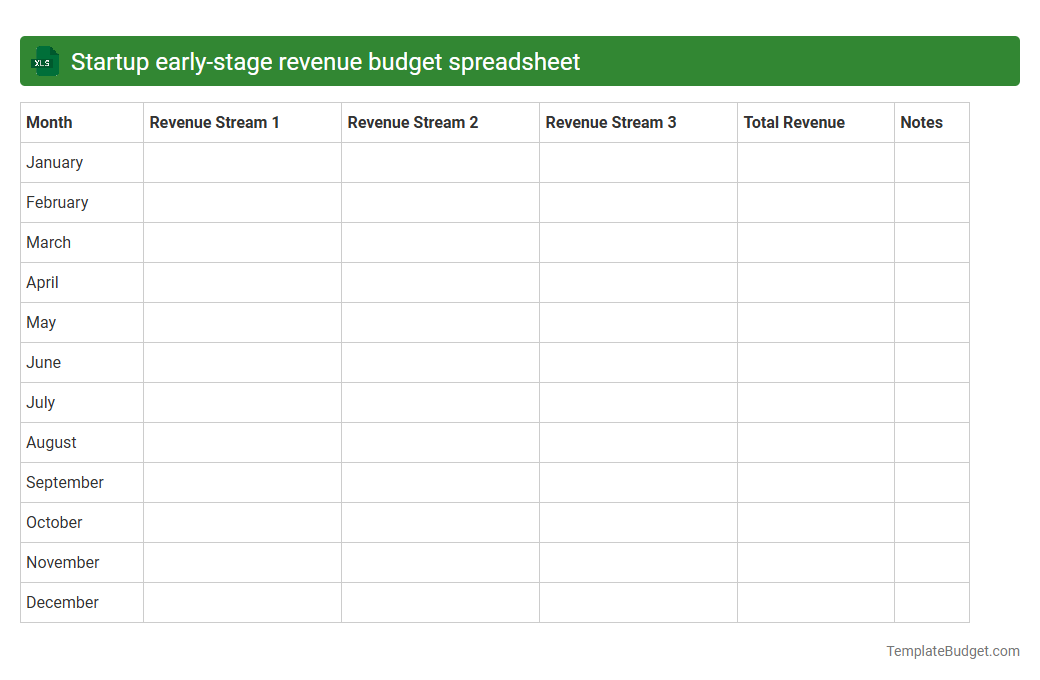Select the June row label
The width and height of the screenshot is (1040, 680).
pyautogui.click(x=43, y=362)
